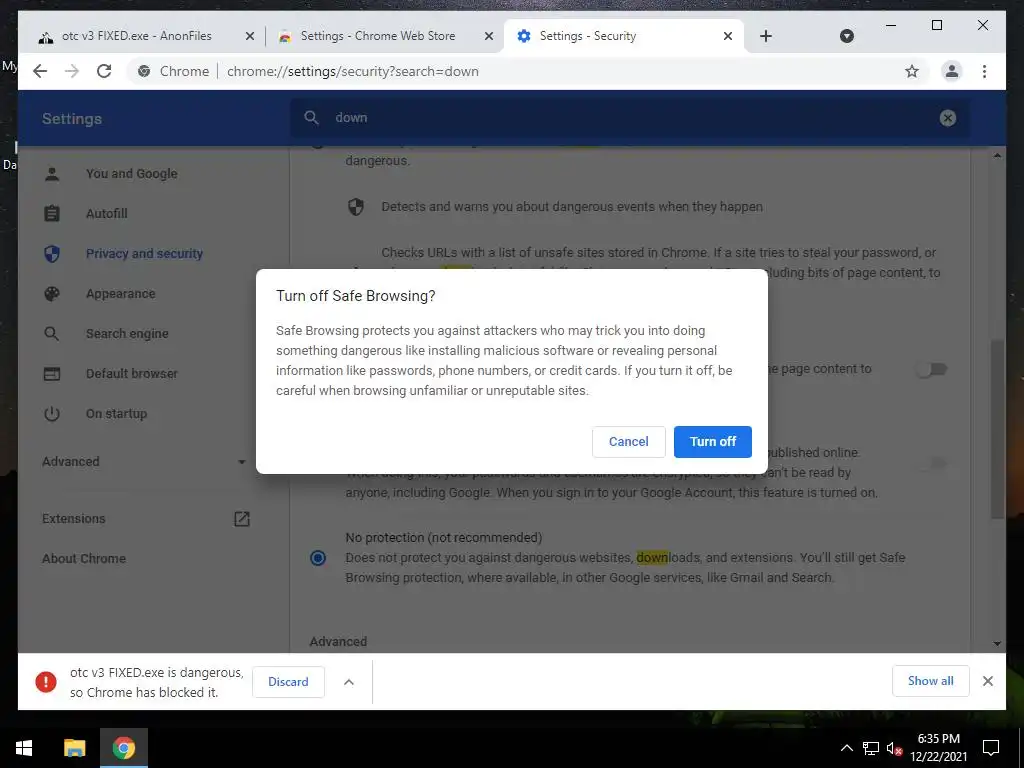
Task: Click the Chrome taskbar icon
Action: [124, 748]
